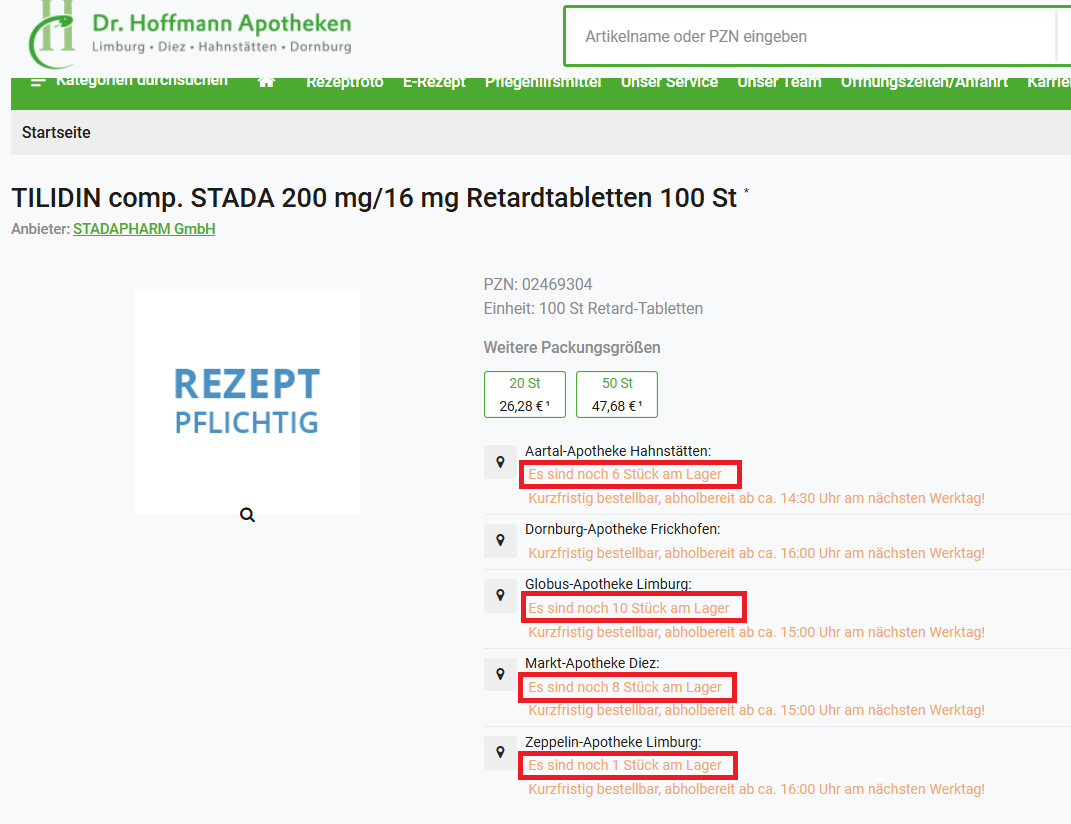Viewport: 1071px width, 824px height.
Task: Go to Pflegehilfsmittel page
Action: [543, 82]
